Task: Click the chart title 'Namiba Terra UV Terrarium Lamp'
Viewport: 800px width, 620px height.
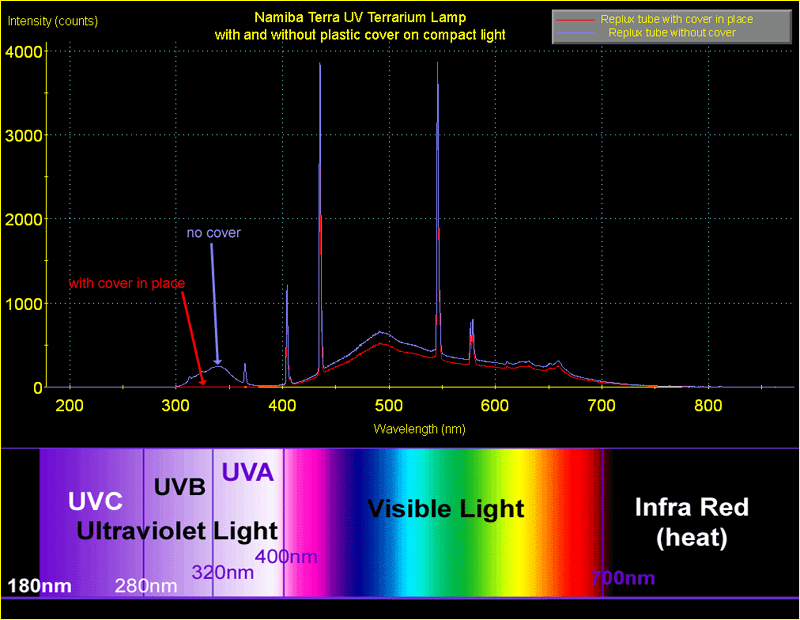Action: tap(360, 18)
